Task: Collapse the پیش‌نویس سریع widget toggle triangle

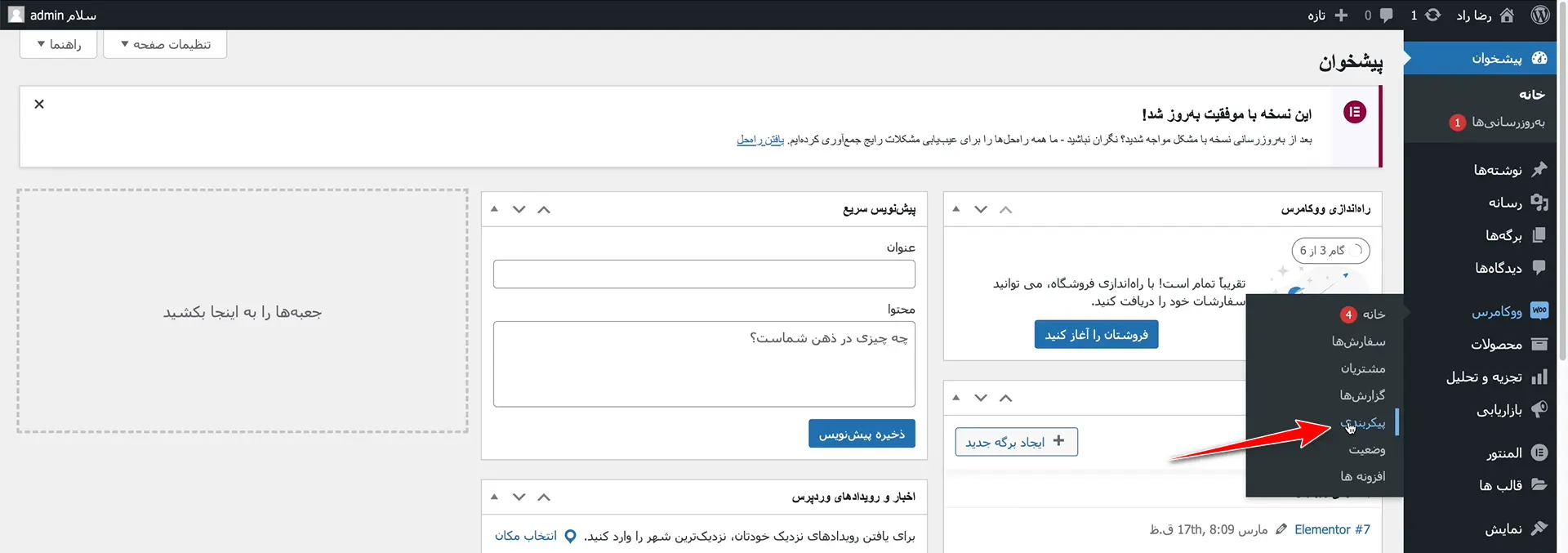Action: point(494,209)
